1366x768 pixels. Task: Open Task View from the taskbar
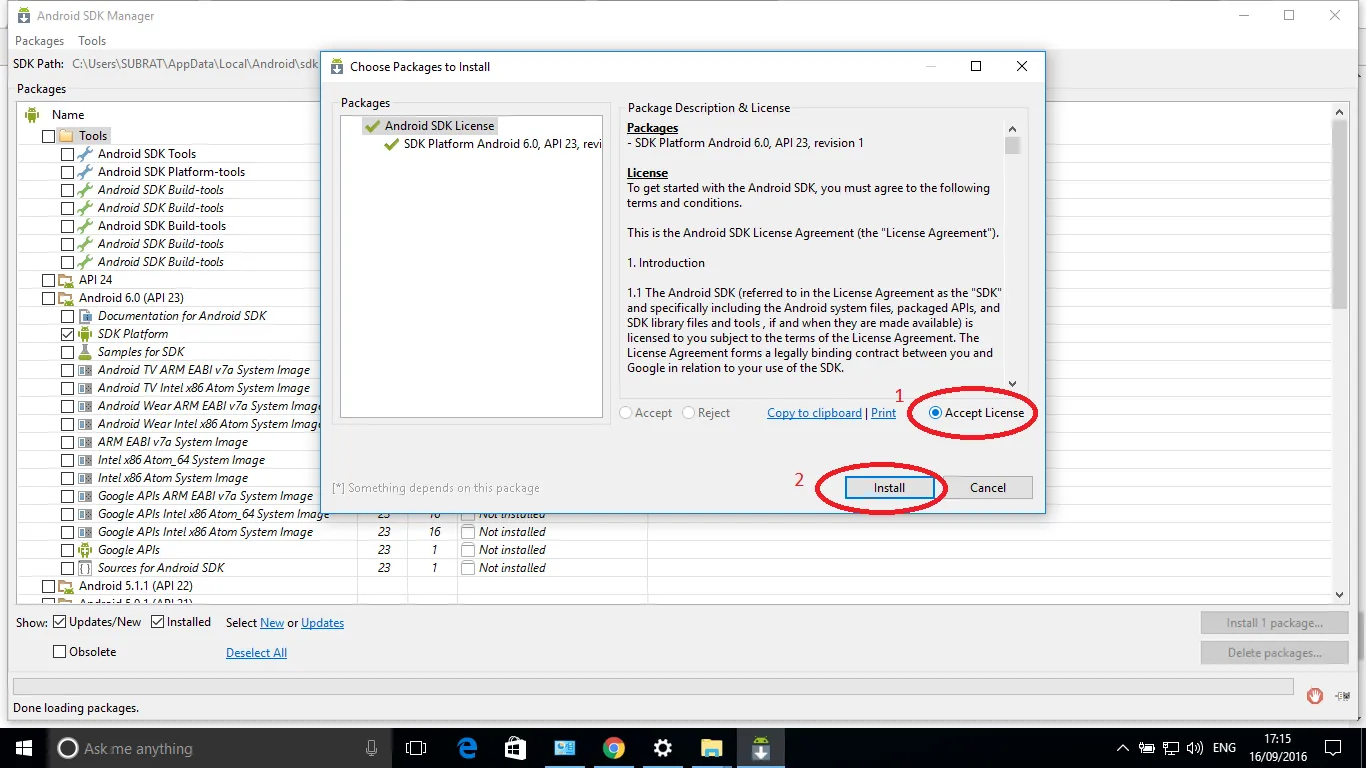click(x=416, y=748)
